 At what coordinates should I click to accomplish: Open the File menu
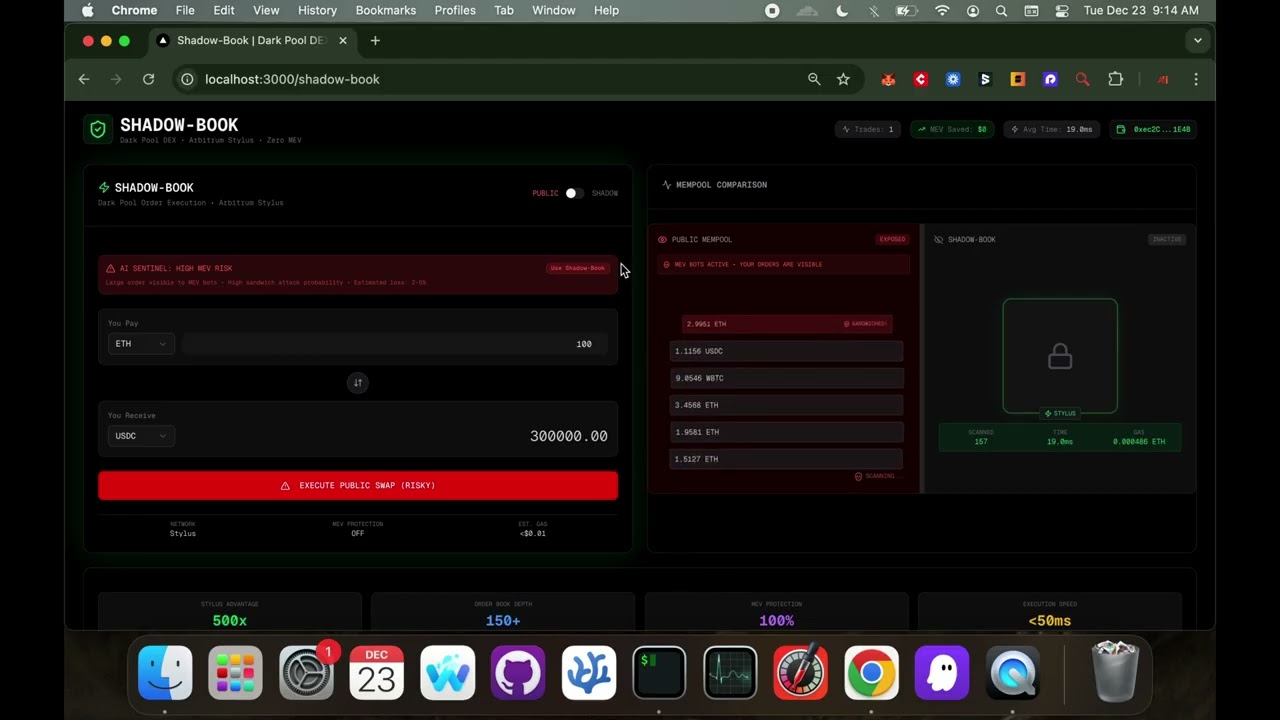click(185, 10)
